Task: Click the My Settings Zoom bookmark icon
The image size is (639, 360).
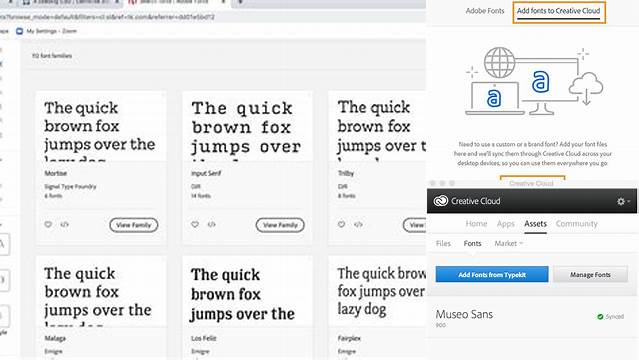Action: click(x=19, y=31)
